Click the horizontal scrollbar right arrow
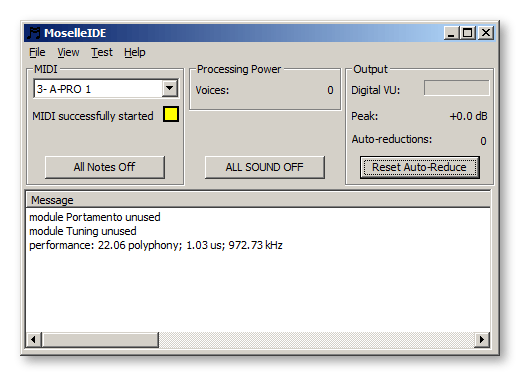 pos(482,339)
